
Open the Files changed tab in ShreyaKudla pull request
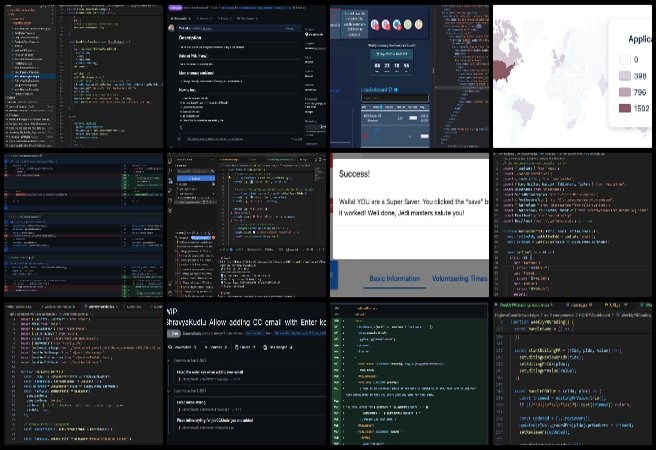click(272, 347)
